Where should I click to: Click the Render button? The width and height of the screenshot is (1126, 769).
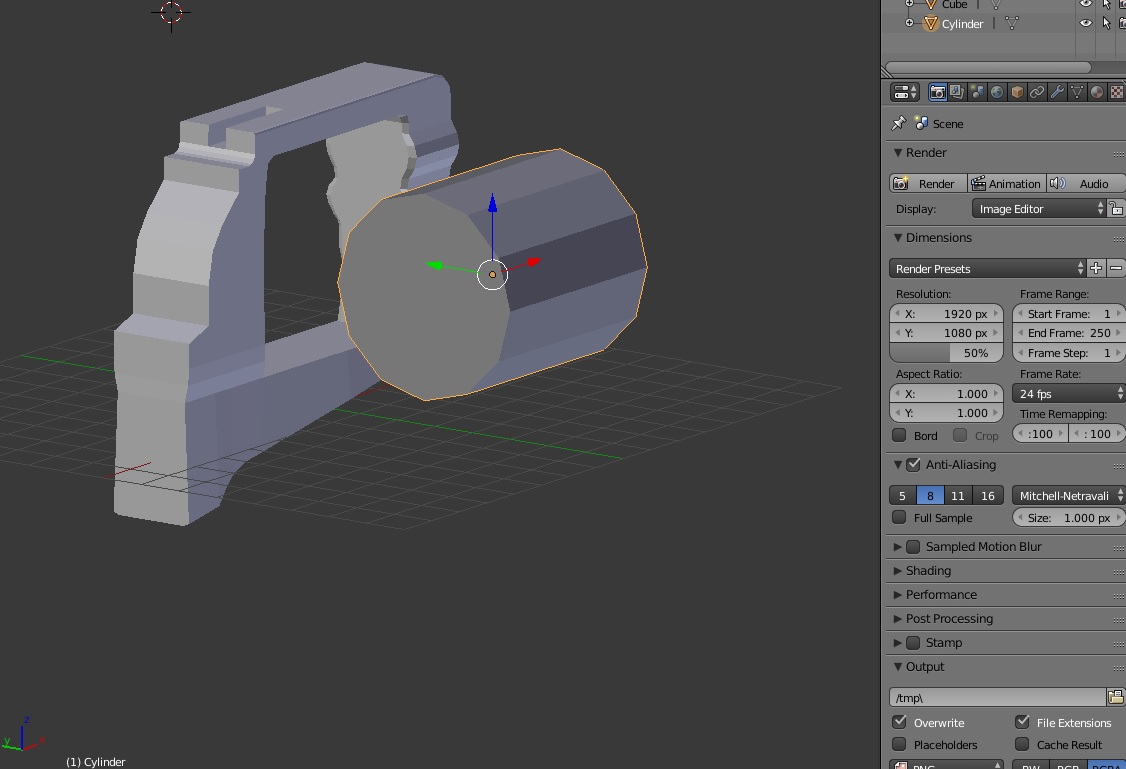click(x=927, y=184)
